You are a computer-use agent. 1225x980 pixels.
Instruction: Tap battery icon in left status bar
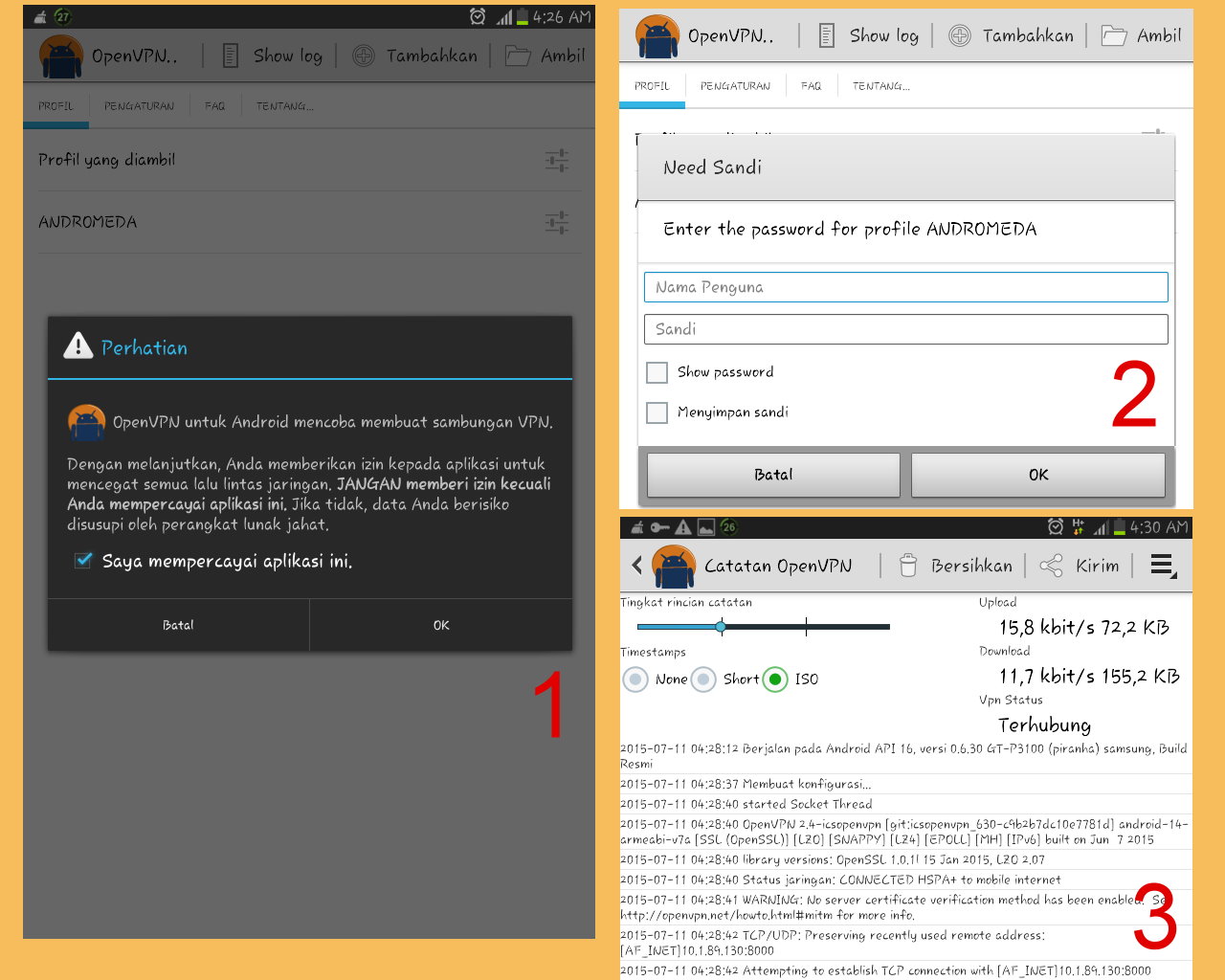click(x=523, y=17)
